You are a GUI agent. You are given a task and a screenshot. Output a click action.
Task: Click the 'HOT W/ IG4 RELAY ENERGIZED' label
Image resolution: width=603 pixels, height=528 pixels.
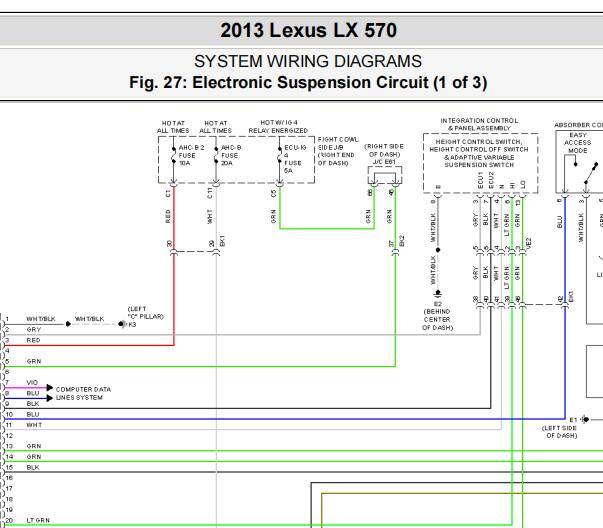tap(278, 127)
